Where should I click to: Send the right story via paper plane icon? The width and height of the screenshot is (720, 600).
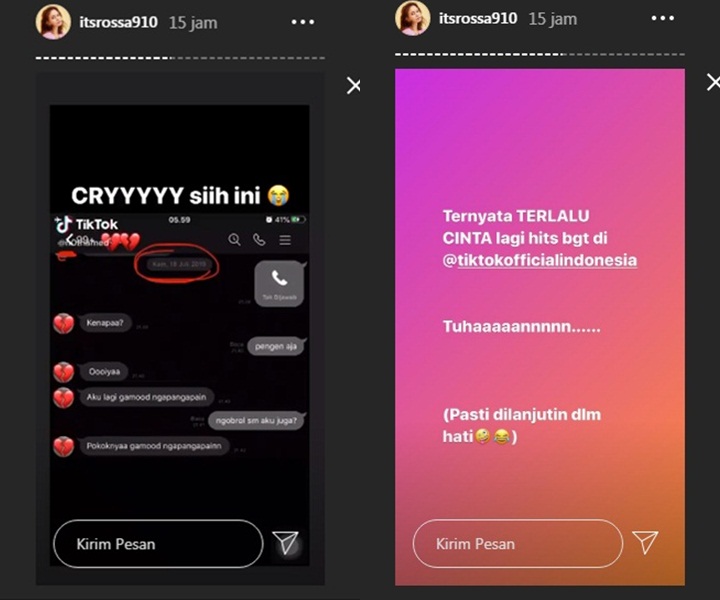tap(645, 542)
